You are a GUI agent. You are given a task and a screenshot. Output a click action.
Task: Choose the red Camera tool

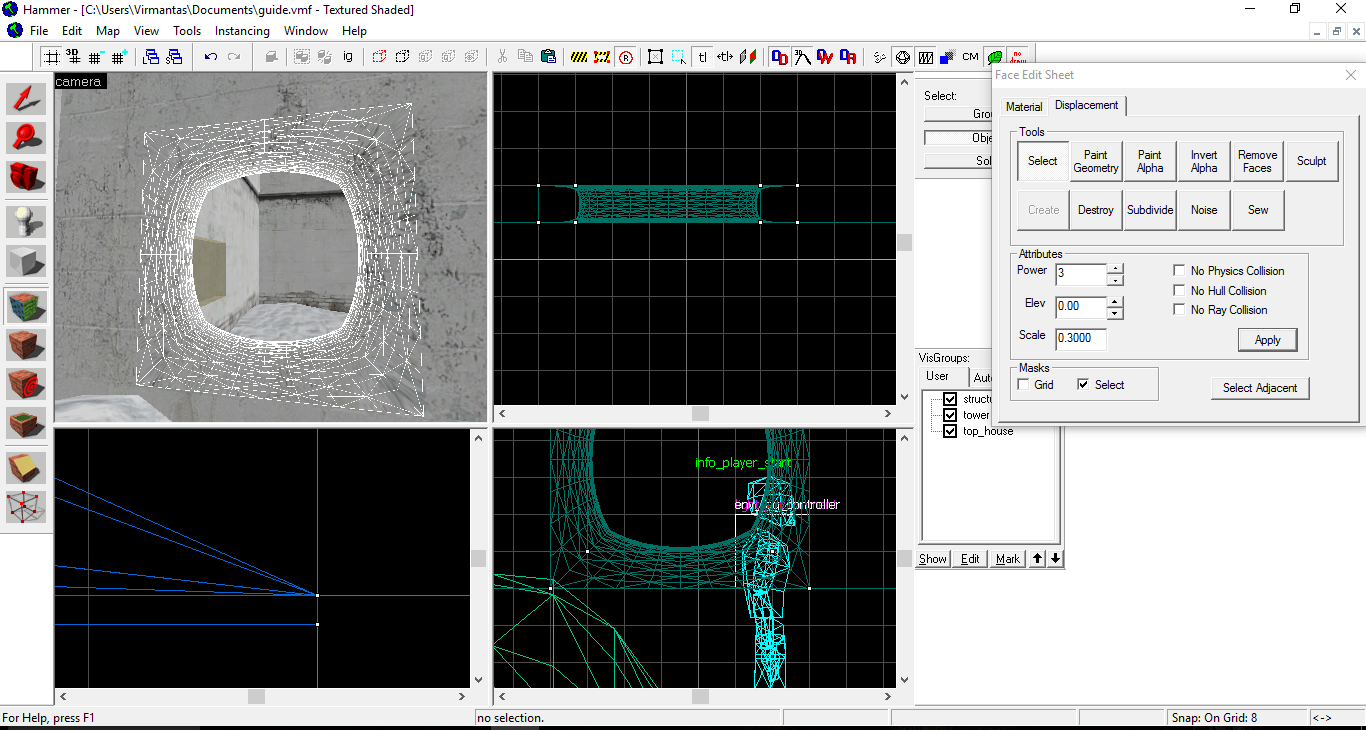pyautogui.click(x=27, y=177)
